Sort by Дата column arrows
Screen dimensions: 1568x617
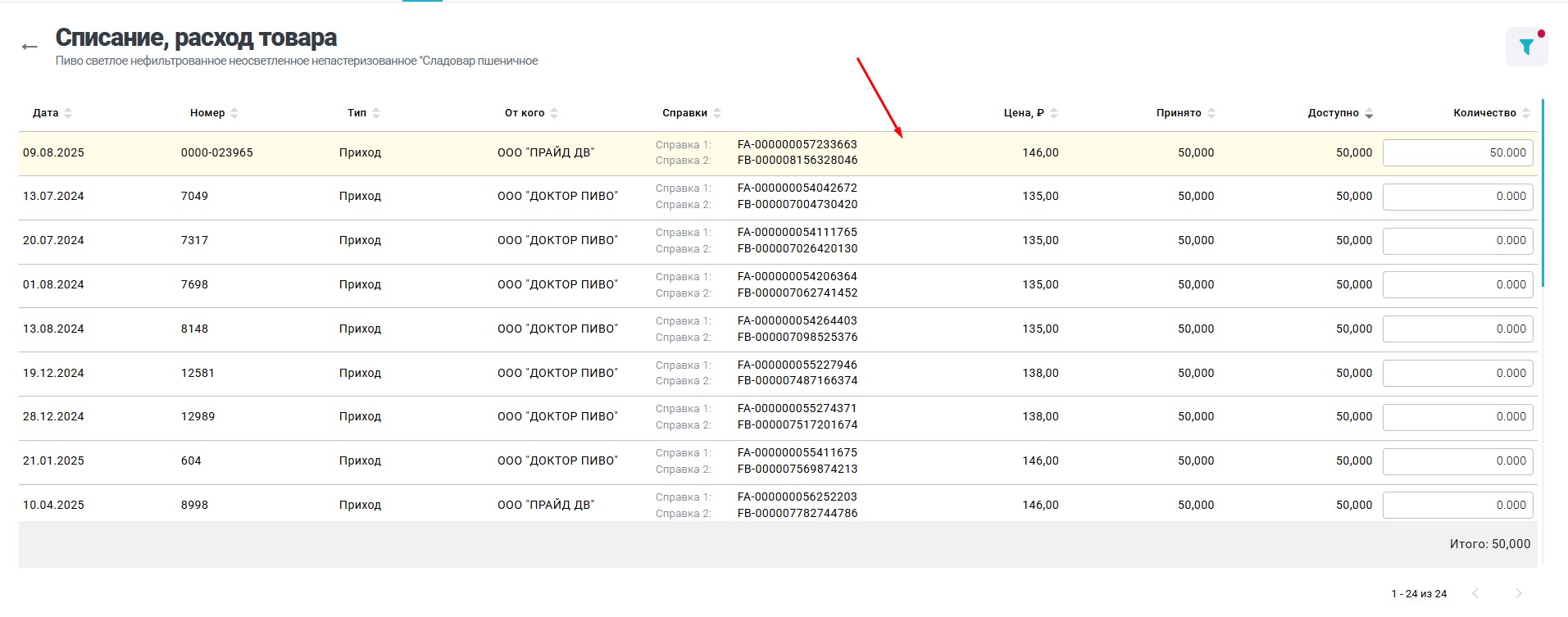coord(68,113)
